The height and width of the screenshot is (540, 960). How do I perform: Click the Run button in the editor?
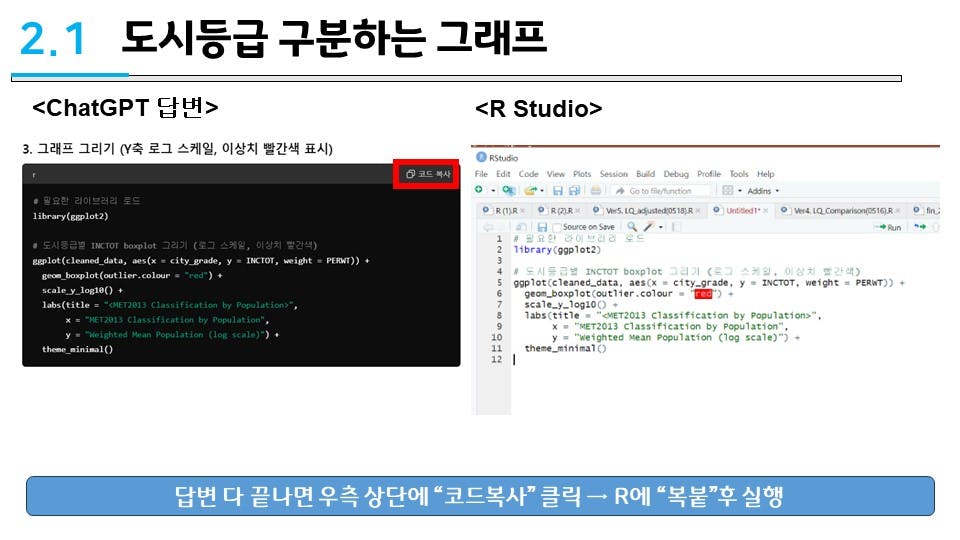[x=887, y=227]
